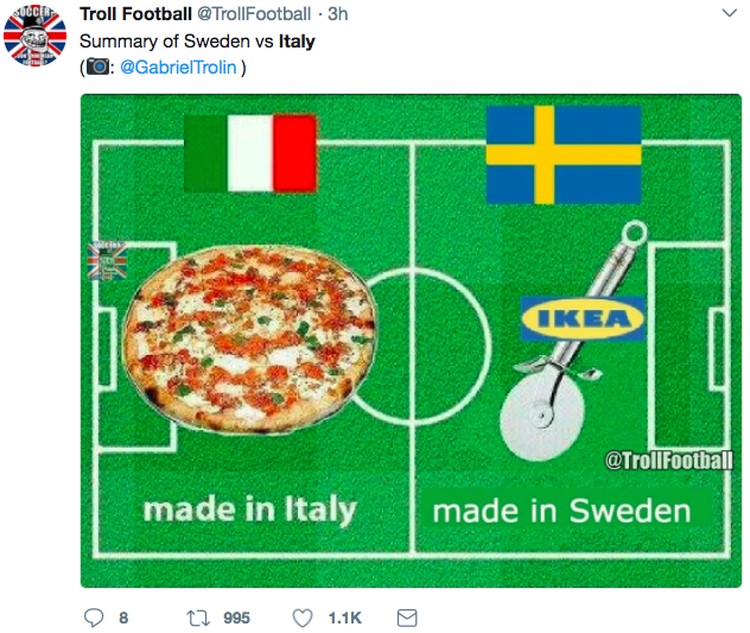Viewport: 750px width, 633px height.
Task: Send tweet via the envelope message icon
Action: pyautogui.click(x=407, y=618)
